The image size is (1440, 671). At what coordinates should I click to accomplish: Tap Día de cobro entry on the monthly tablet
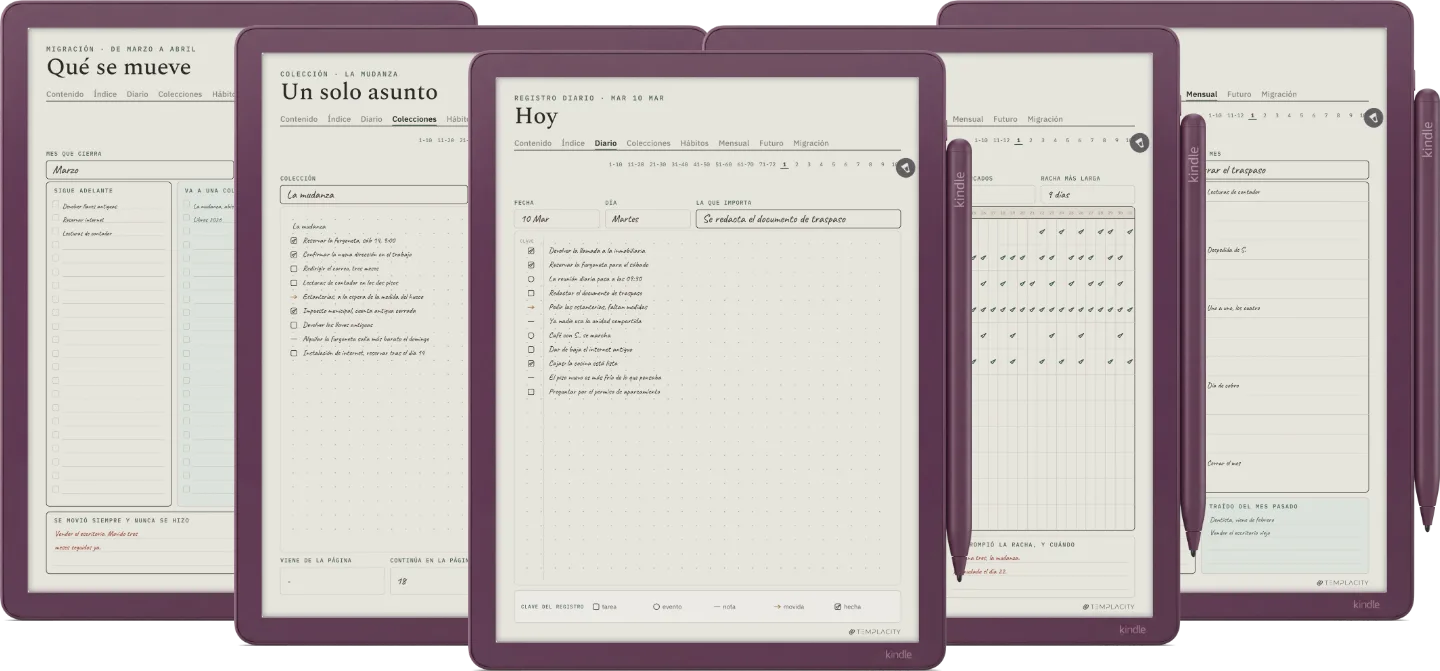pyautogui.click(x=1224, y=385)
